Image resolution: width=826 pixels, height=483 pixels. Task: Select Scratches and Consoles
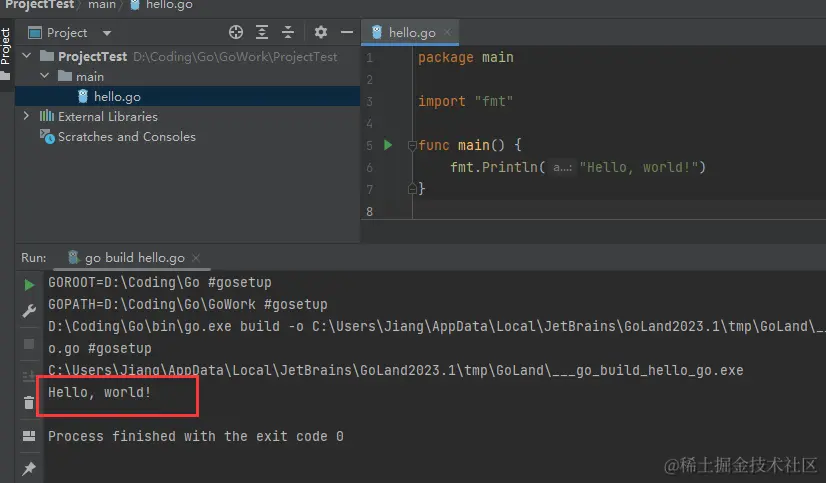[x=126, y=137]
